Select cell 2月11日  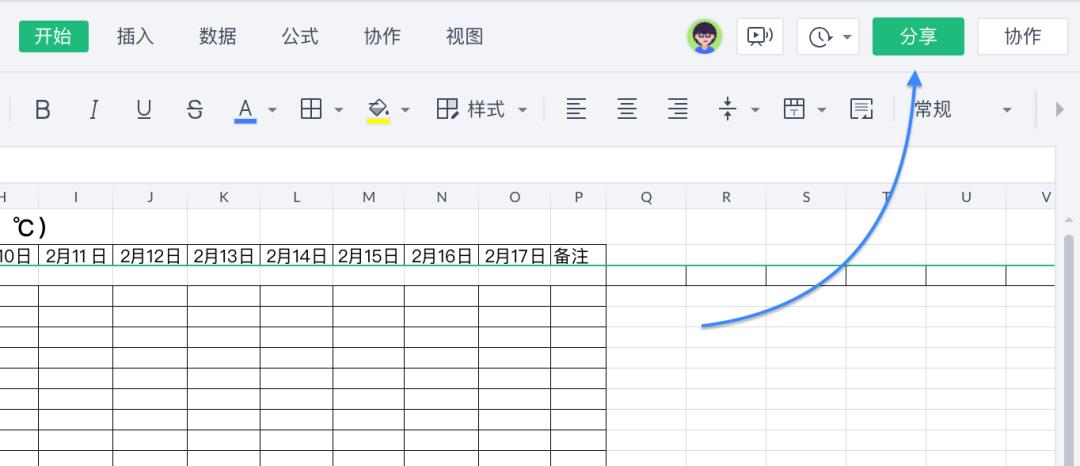pyautogui.click(x=76, y=256)
